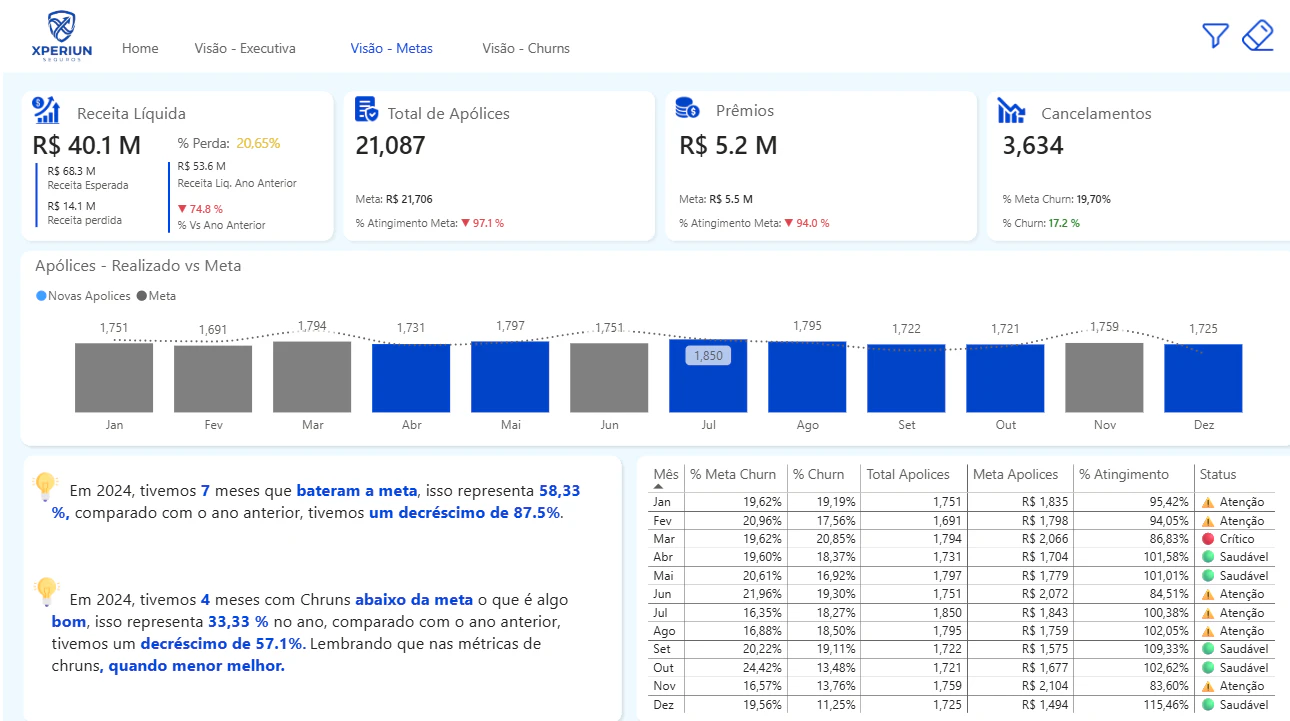The width and height of the screenshot is (1290, 721).
Task: Click the 20,85% cell in the Mar row
Action: pyautogui.click(x=834, y=539)
